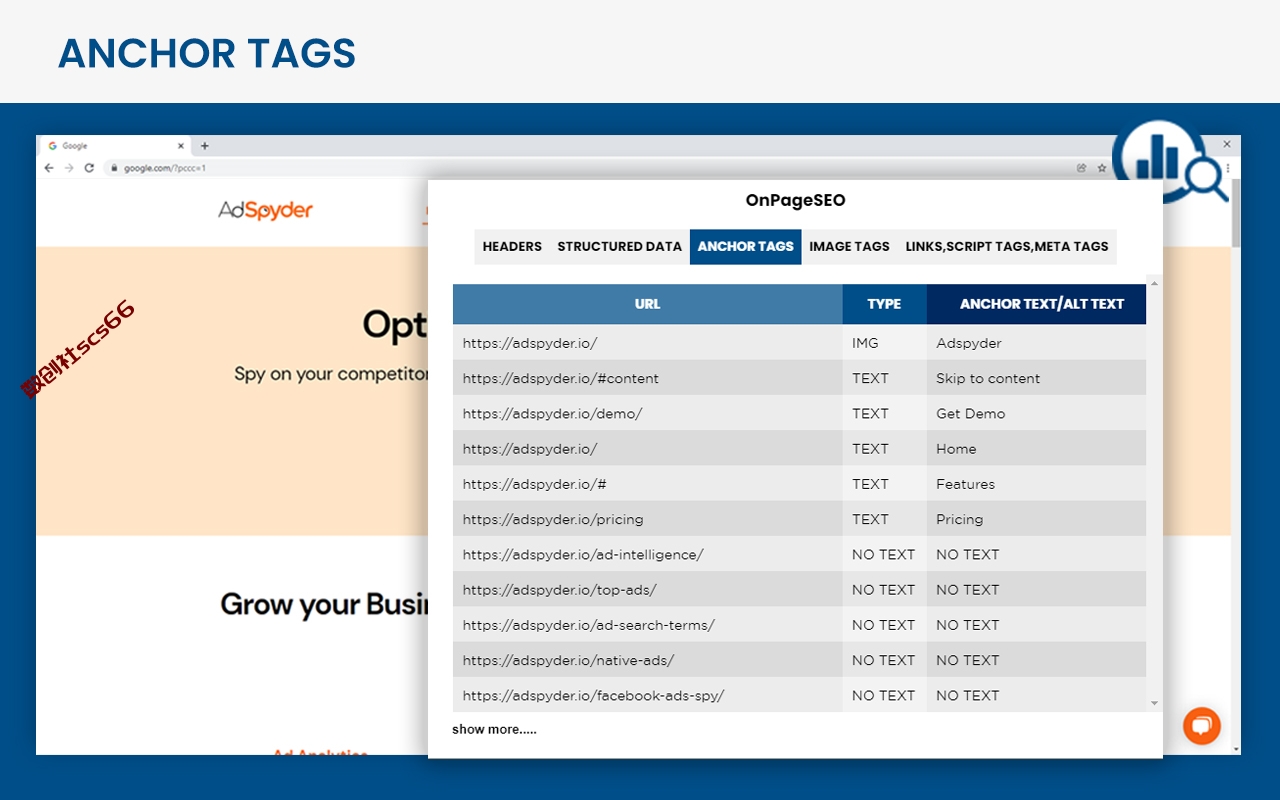Click the ANCHOR TAGS page heading
1280x800 pixels.
[x=207, y=53]
